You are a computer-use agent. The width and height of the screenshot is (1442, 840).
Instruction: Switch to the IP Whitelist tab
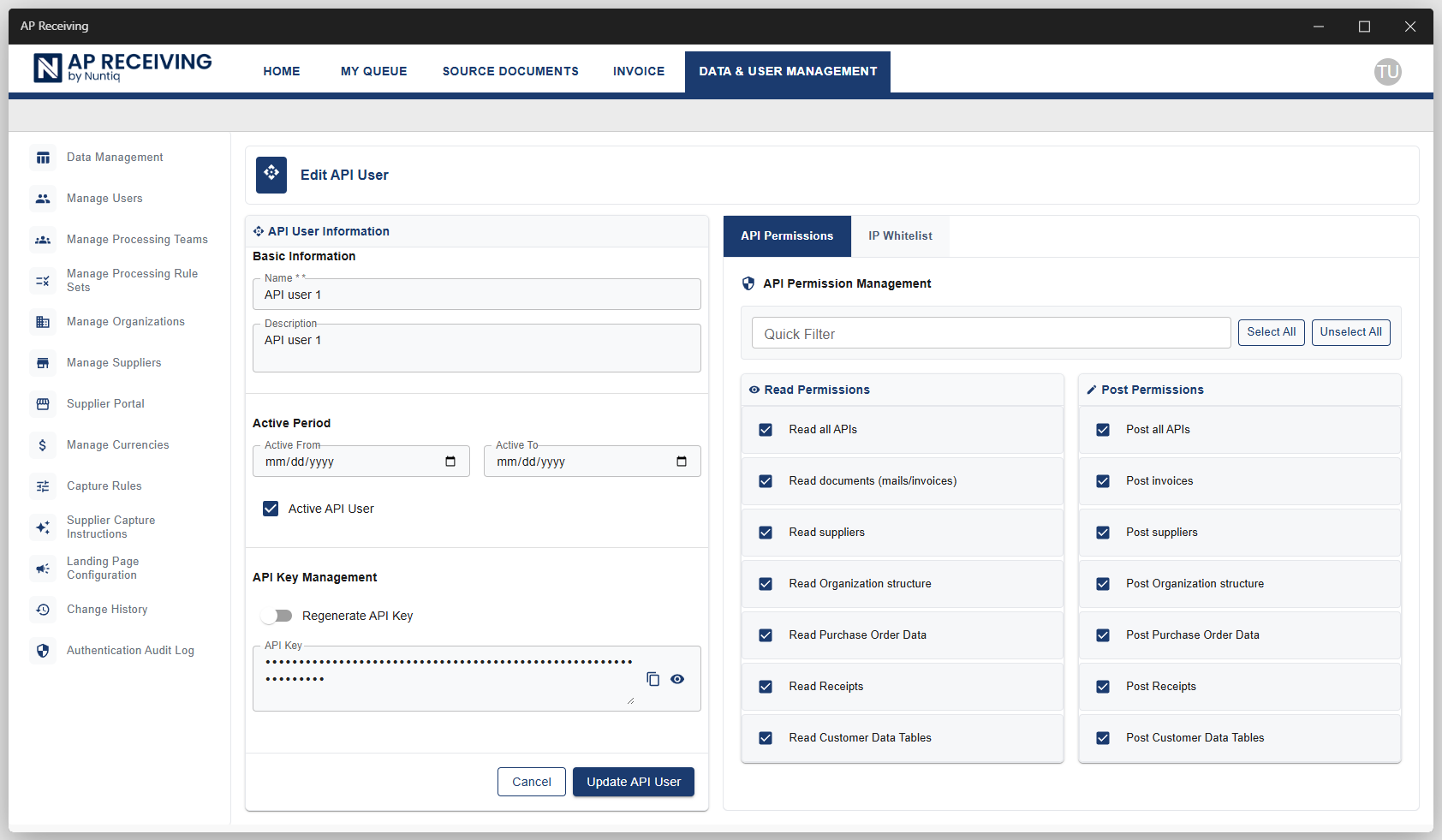tap(900, 235)
